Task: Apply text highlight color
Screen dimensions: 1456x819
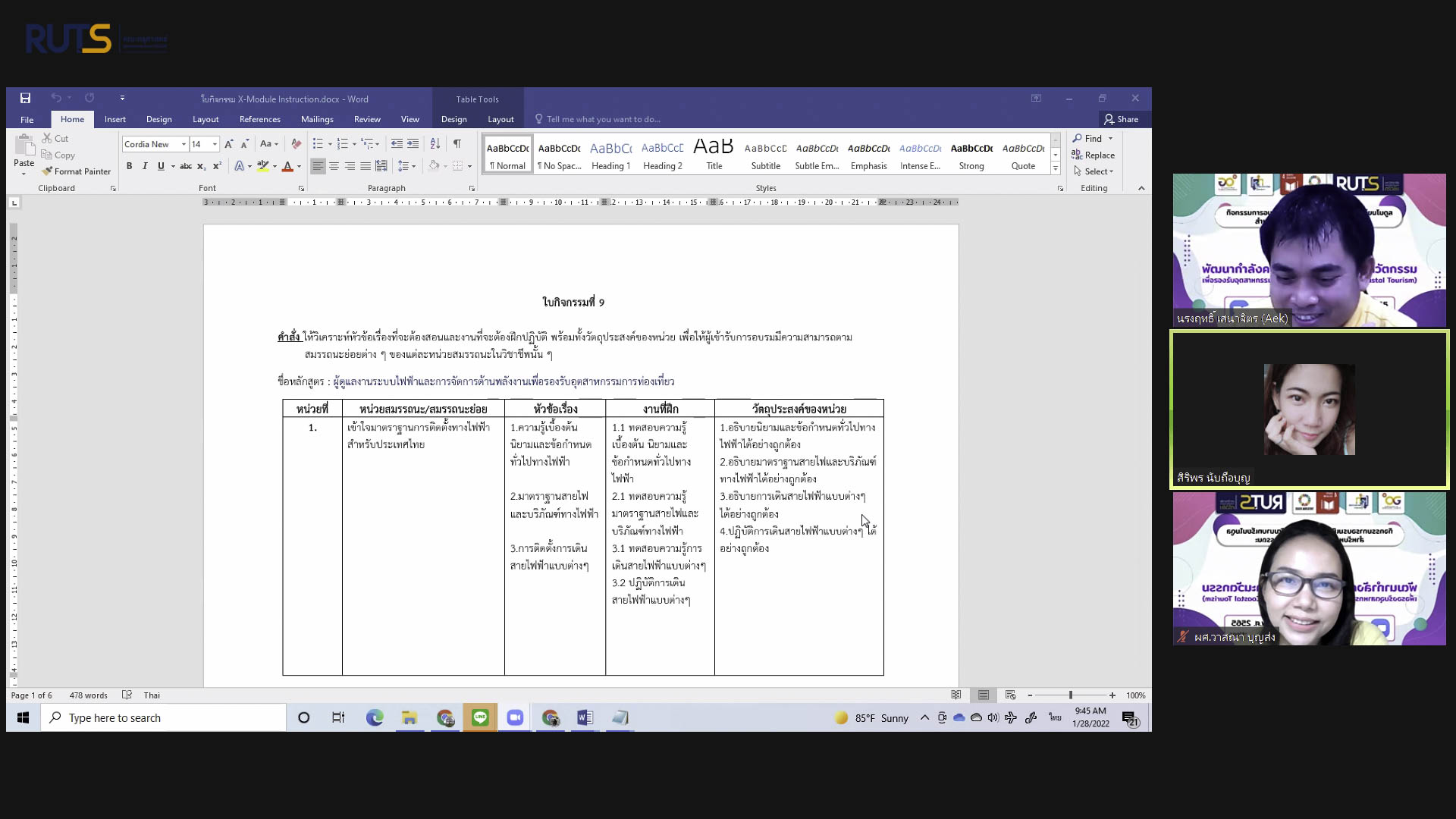Action: click(x=262, y=166)
